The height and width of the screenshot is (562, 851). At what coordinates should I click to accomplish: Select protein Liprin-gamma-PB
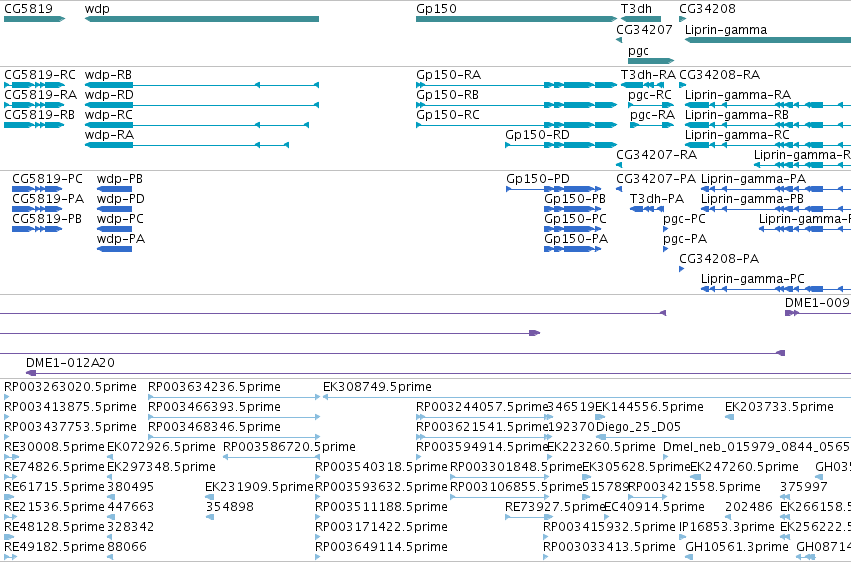pyautogui.click(x=776, y=209)
